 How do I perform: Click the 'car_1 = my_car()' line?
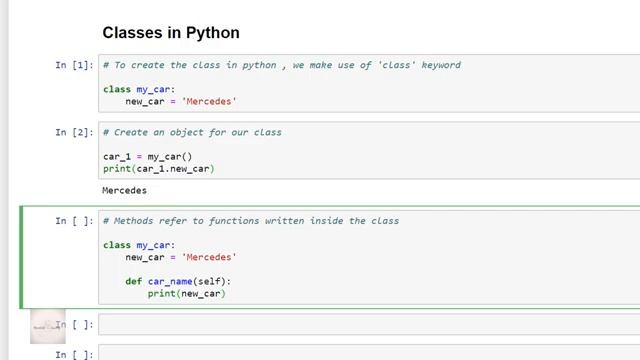[147, 157]
